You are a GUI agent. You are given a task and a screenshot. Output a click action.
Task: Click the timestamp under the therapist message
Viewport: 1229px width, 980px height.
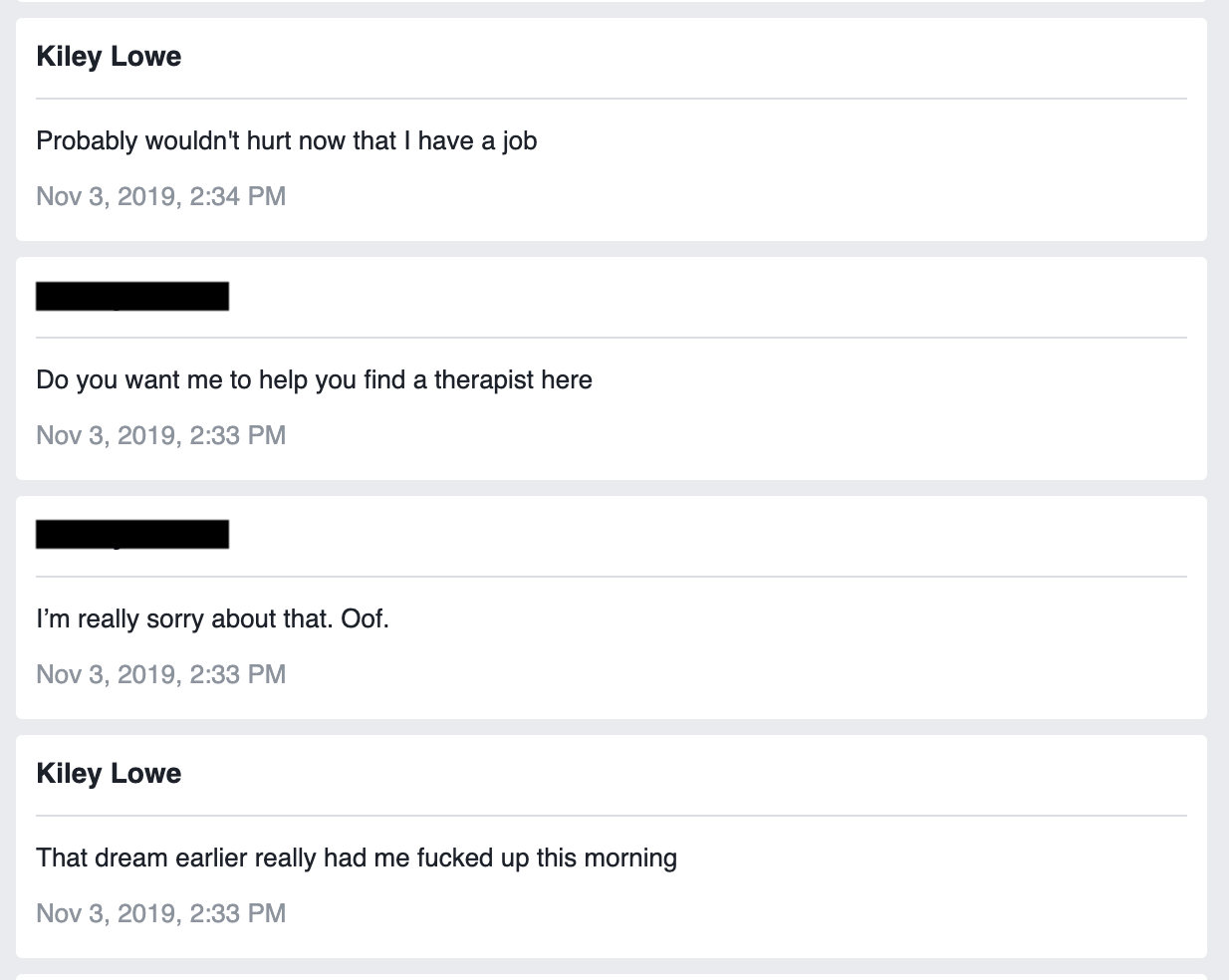tap(160, 435)
